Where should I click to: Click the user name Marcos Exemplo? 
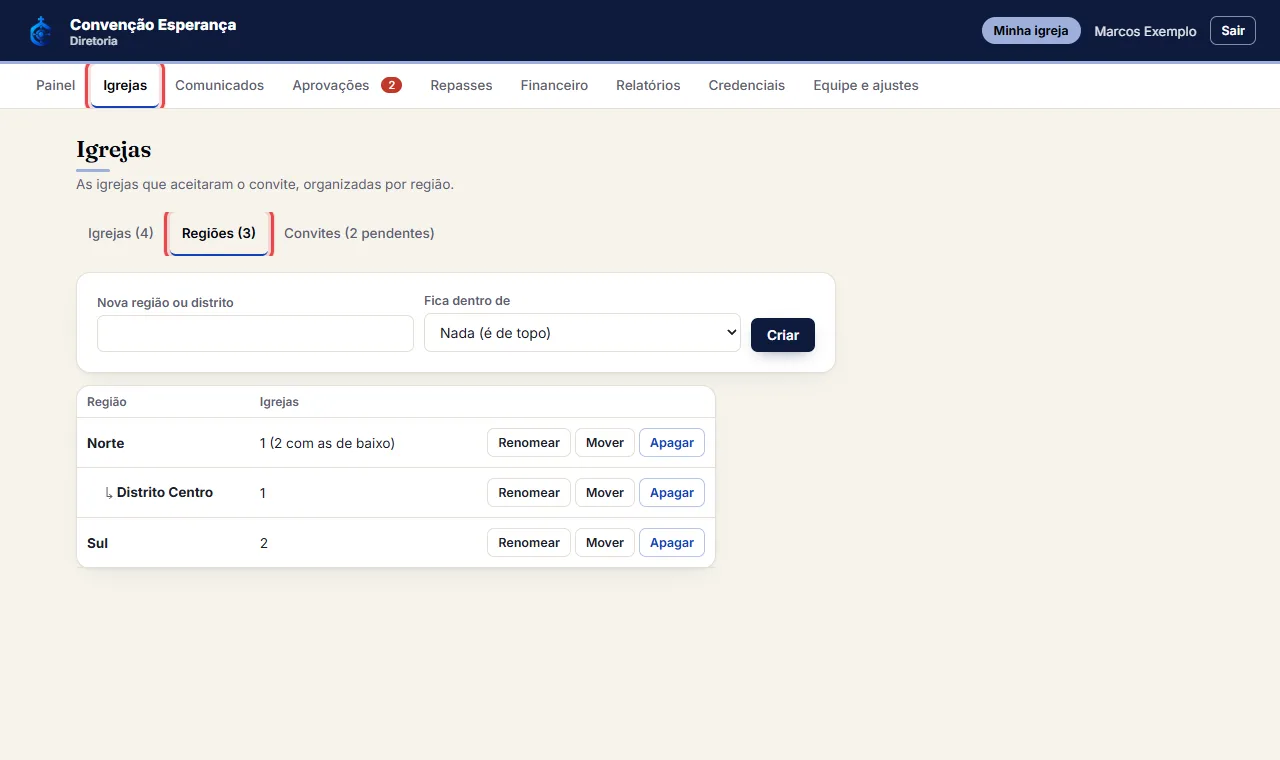pyautogui.click(x=1145, y=31)
